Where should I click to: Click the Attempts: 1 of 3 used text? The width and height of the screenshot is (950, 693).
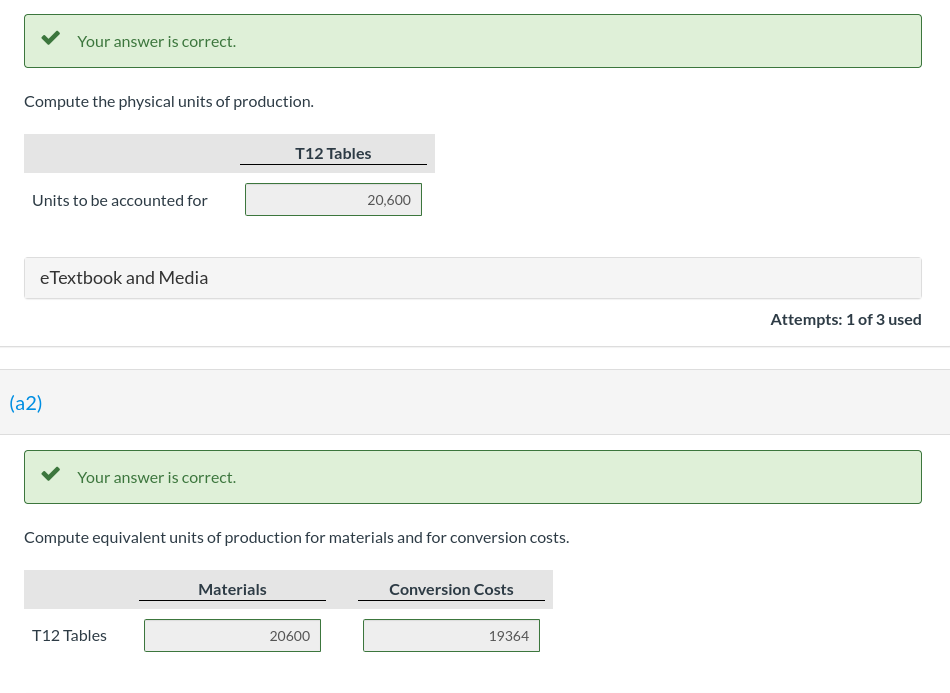click(x=846, y=319)
